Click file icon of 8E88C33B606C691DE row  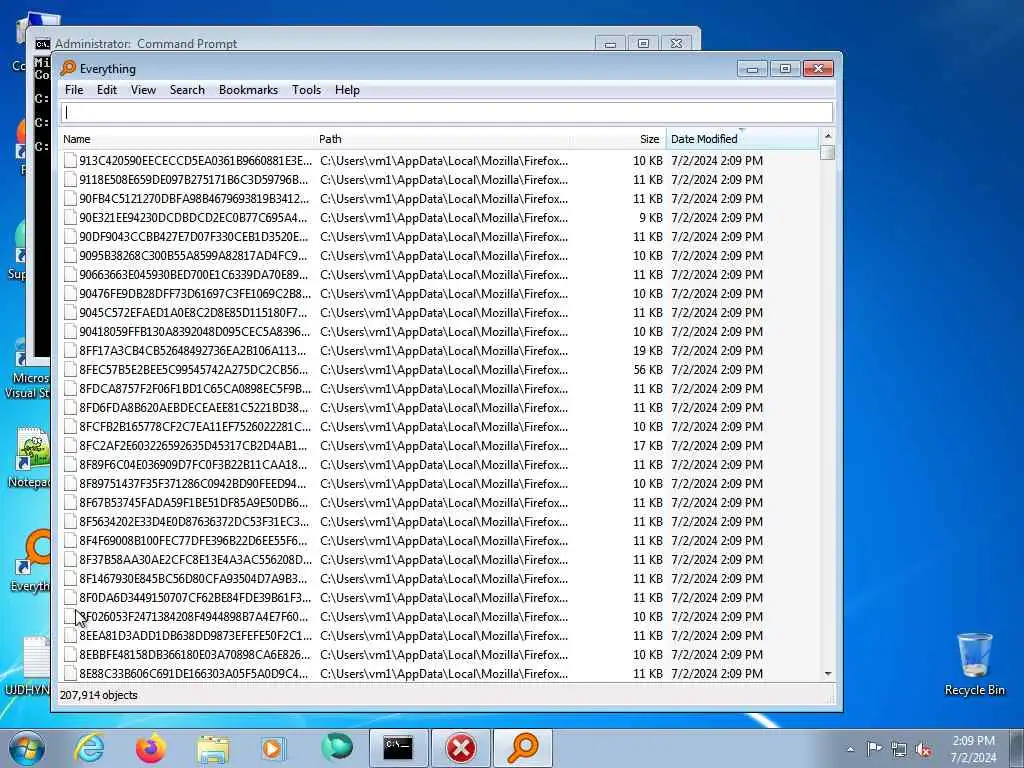(70, 673)
